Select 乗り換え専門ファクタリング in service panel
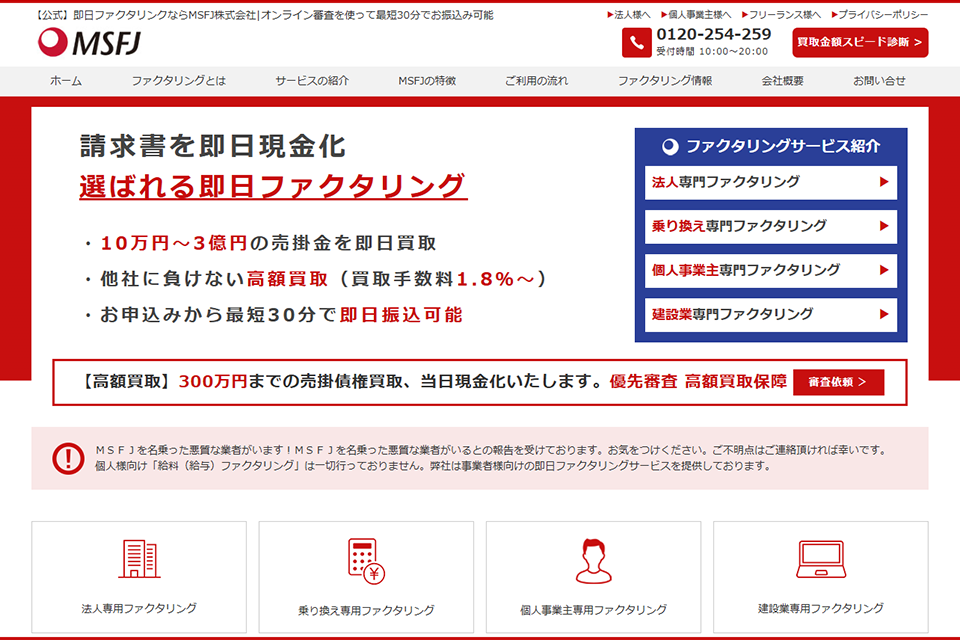 click(771, 227)
